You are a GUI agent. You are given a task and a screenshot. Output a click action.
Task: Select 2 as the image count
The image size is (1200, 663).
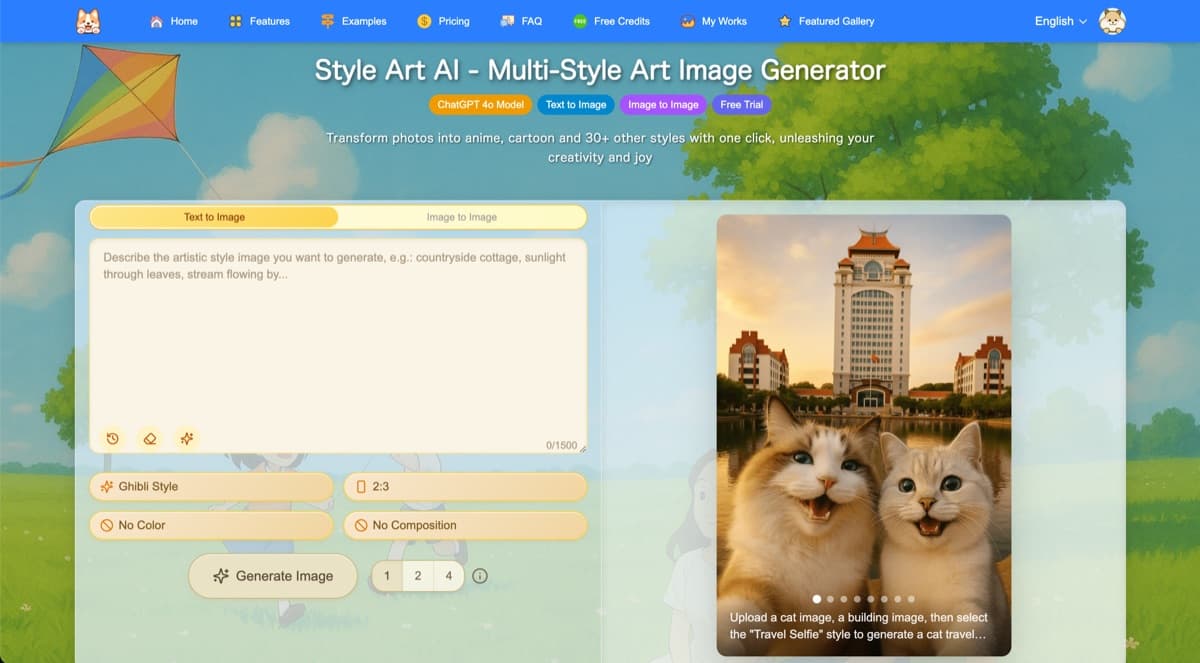417,576
